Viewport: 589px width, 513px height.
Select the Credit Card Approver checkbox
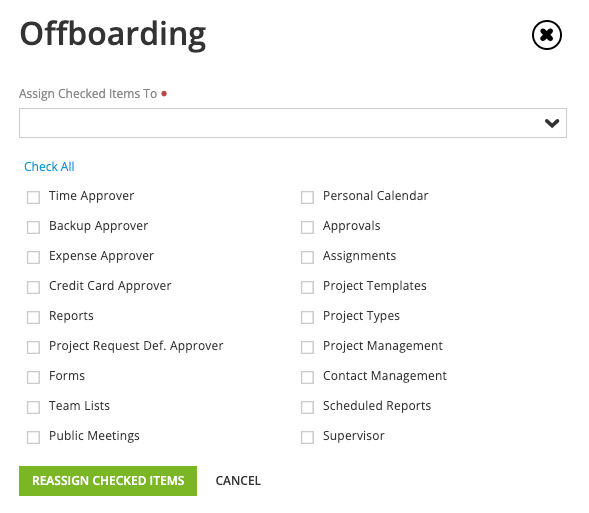(x=33, y=287)
